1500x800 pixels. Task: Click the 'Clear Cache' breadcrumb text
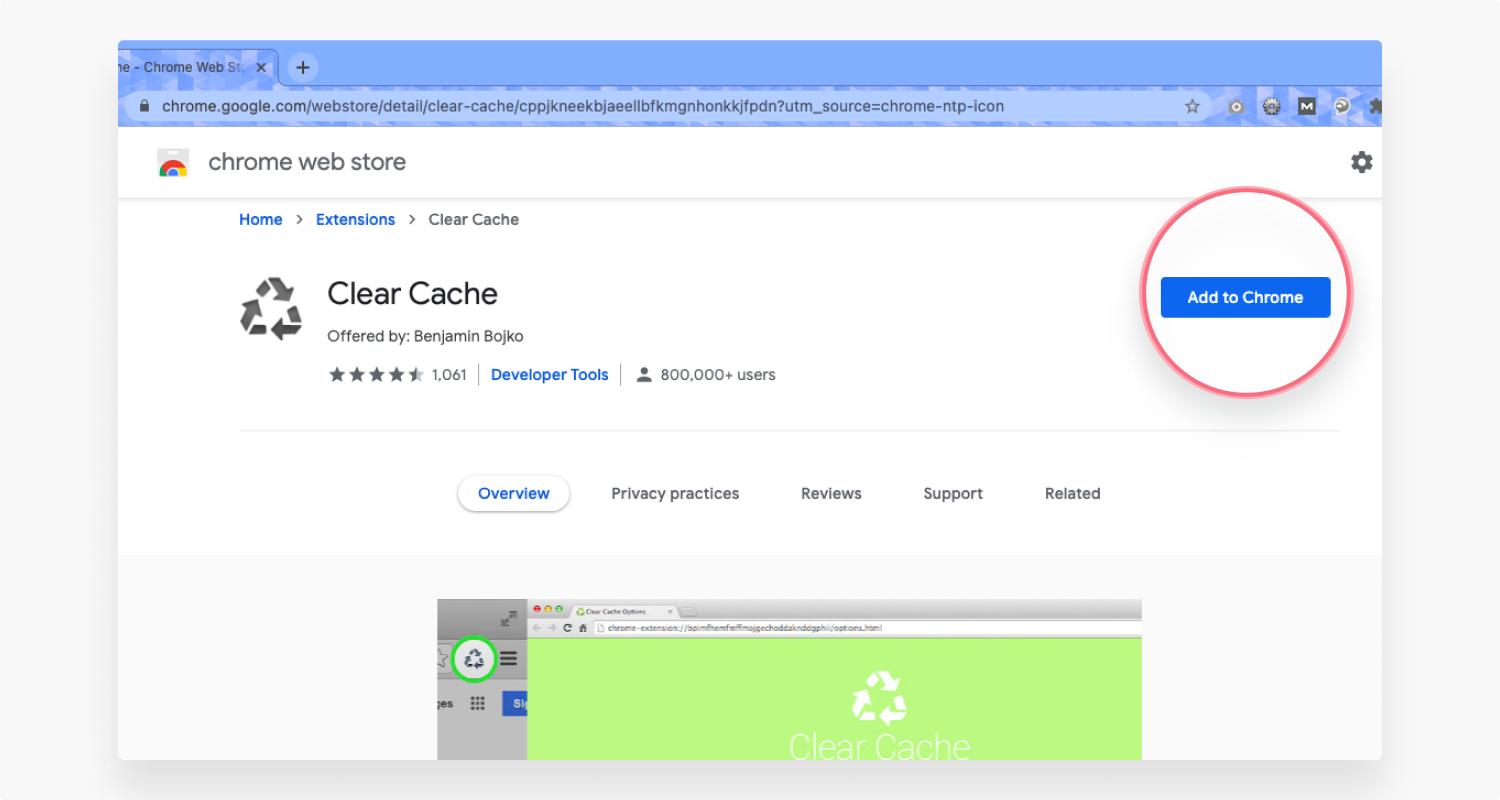point(474,220)
